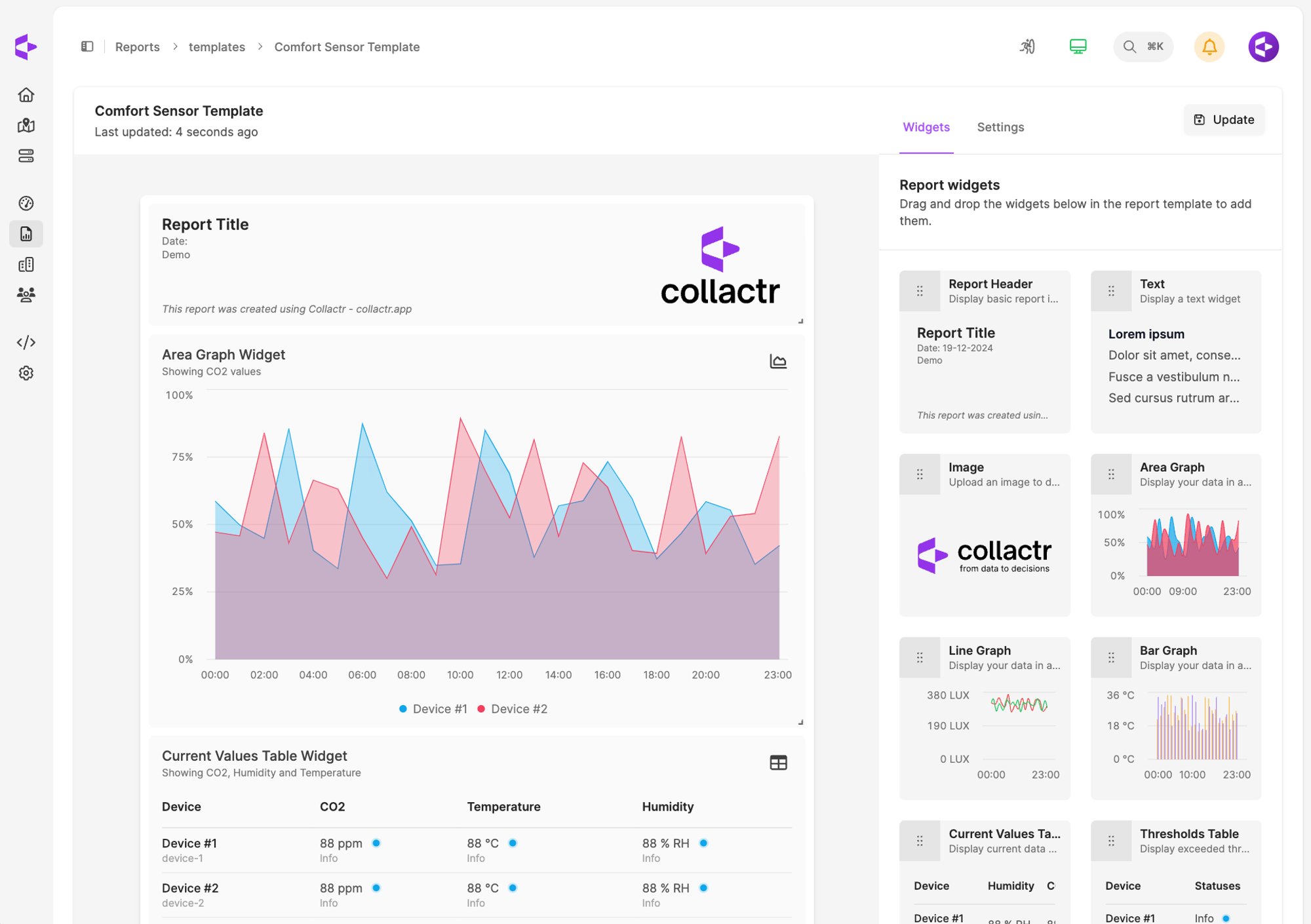The width and height of the screenshot is (1311, 924).
Task: Grab the Report Header widget drag handle
Action: click(920, 291)
